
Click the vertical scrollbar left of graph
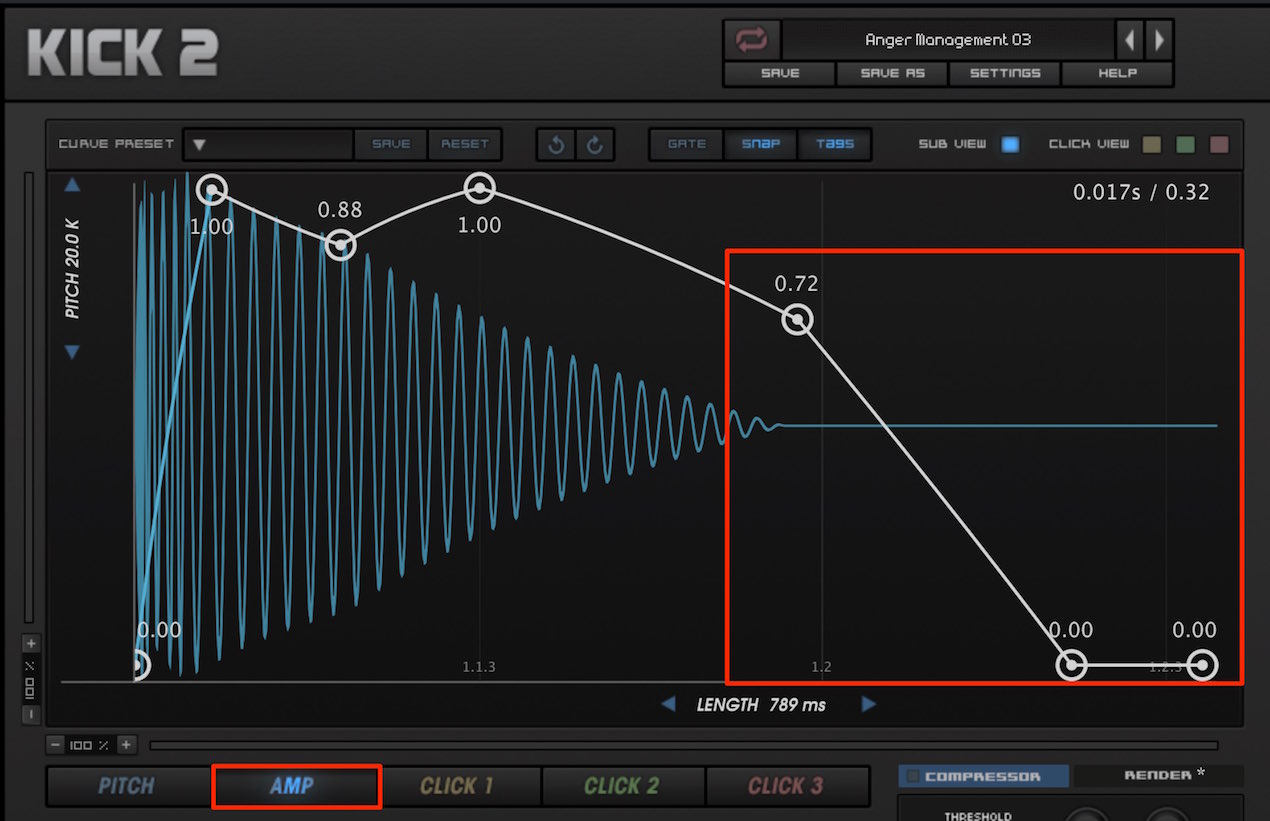(29, 397)
